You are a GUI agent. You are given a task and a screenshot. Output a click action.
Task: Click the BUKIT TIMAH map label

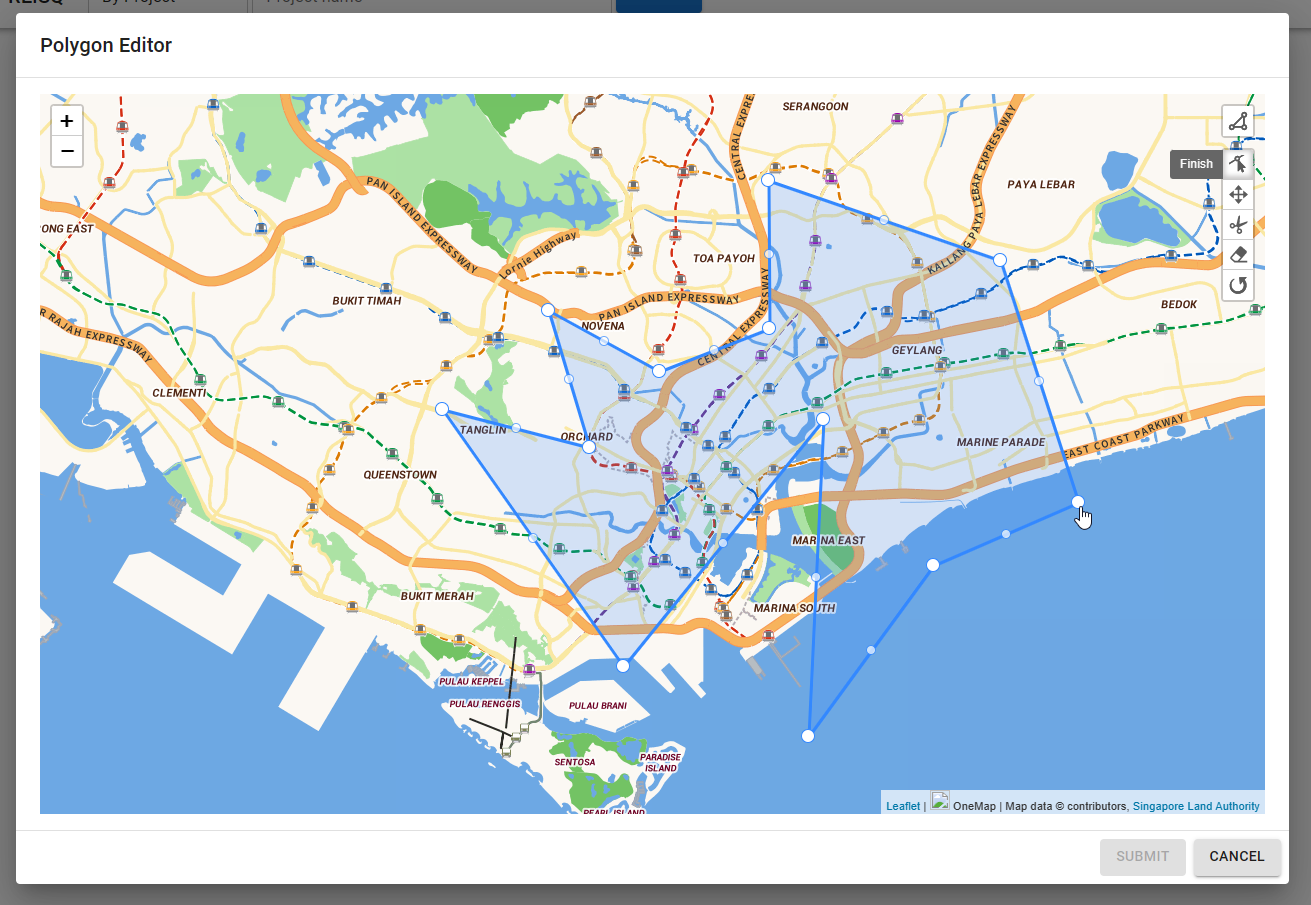coord(367,300)
